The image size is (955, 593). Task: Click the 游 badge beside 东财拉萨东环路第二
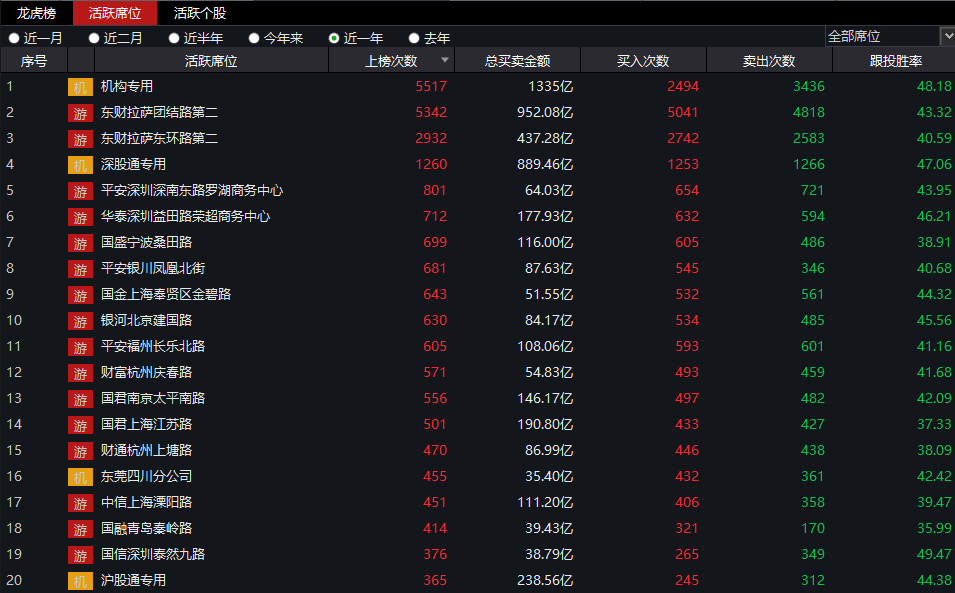[x=80, y=139]
